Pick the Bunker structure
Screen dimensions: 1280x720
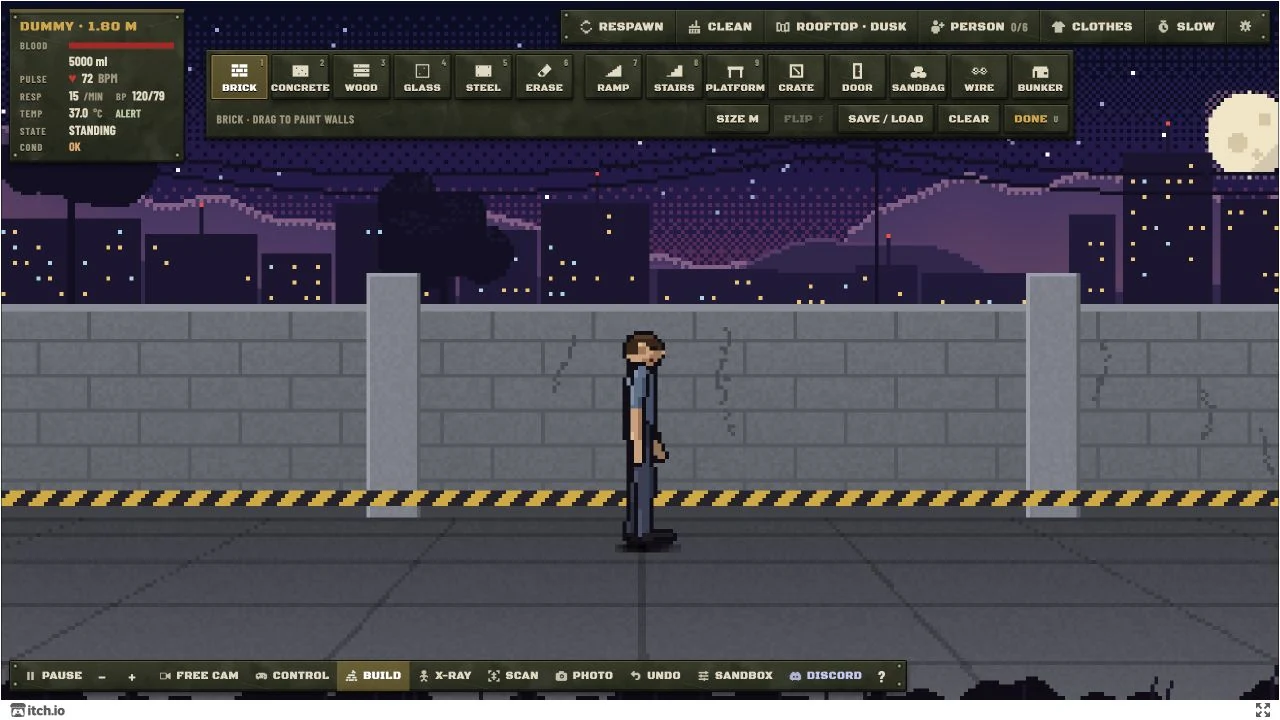point(1040,77)
